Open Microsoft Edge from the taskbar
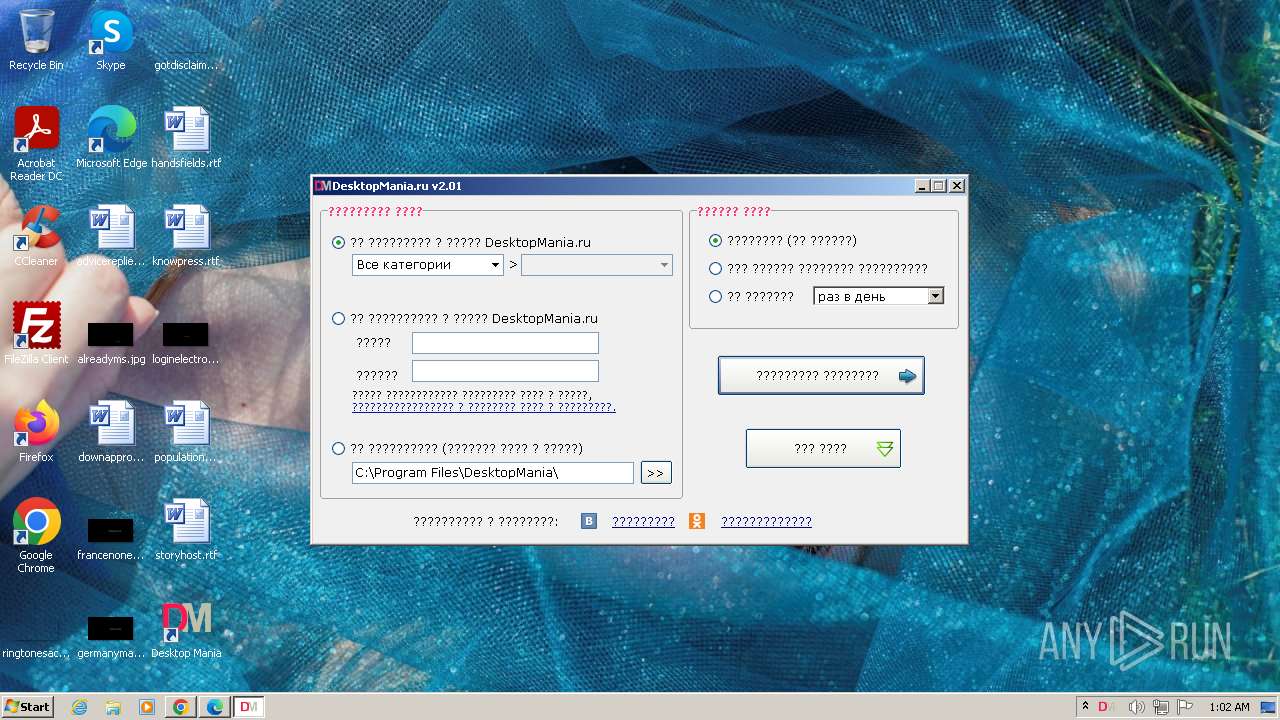Image resolution: width=1280 pixels, height=720 pixels. [215, 707]
